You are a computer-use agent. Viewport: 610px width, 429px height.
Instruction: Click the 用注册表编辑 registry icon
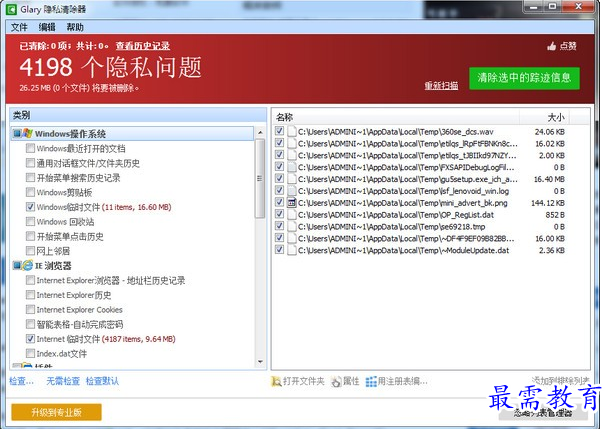coord(371,382)
